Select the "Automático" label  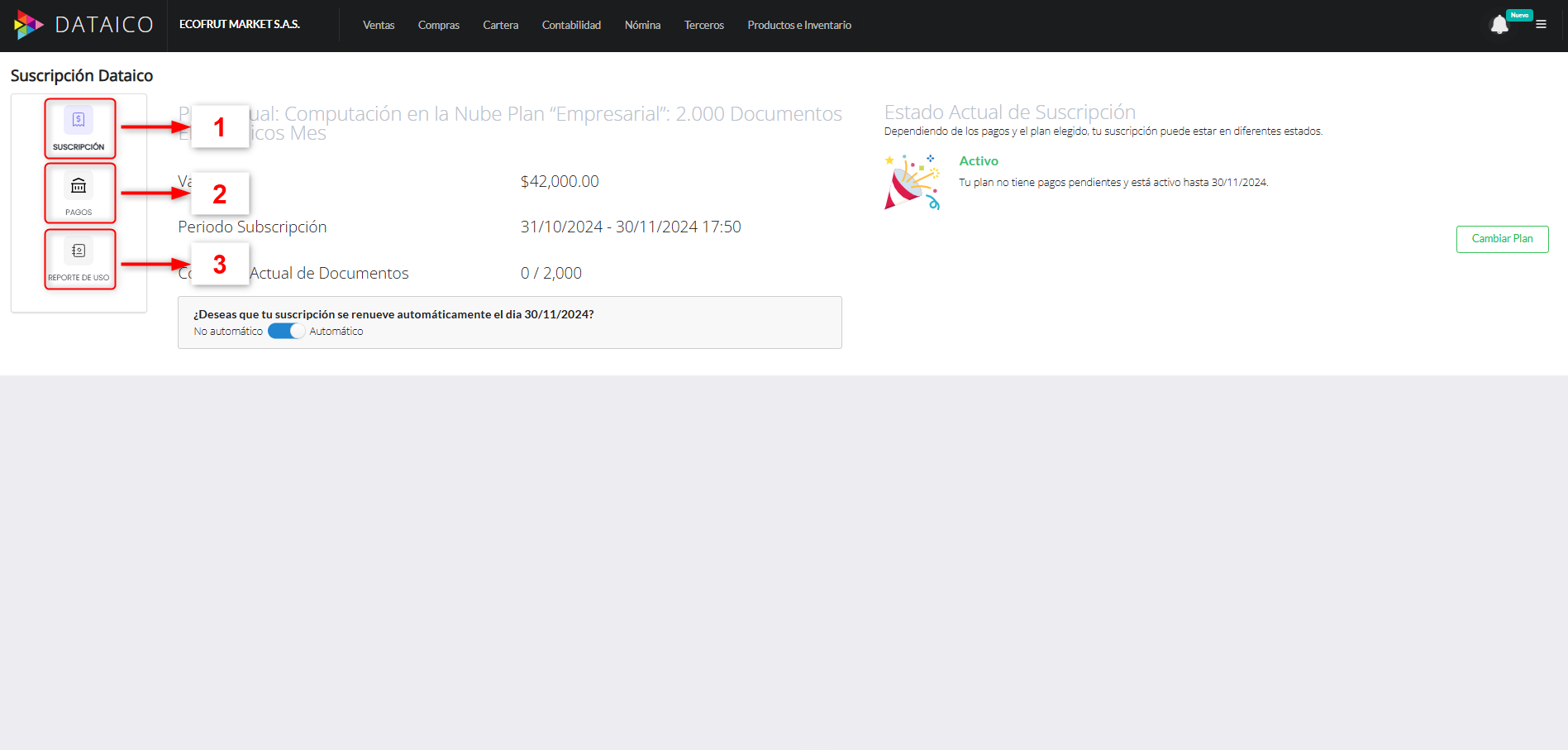click(x=336, y=332)
